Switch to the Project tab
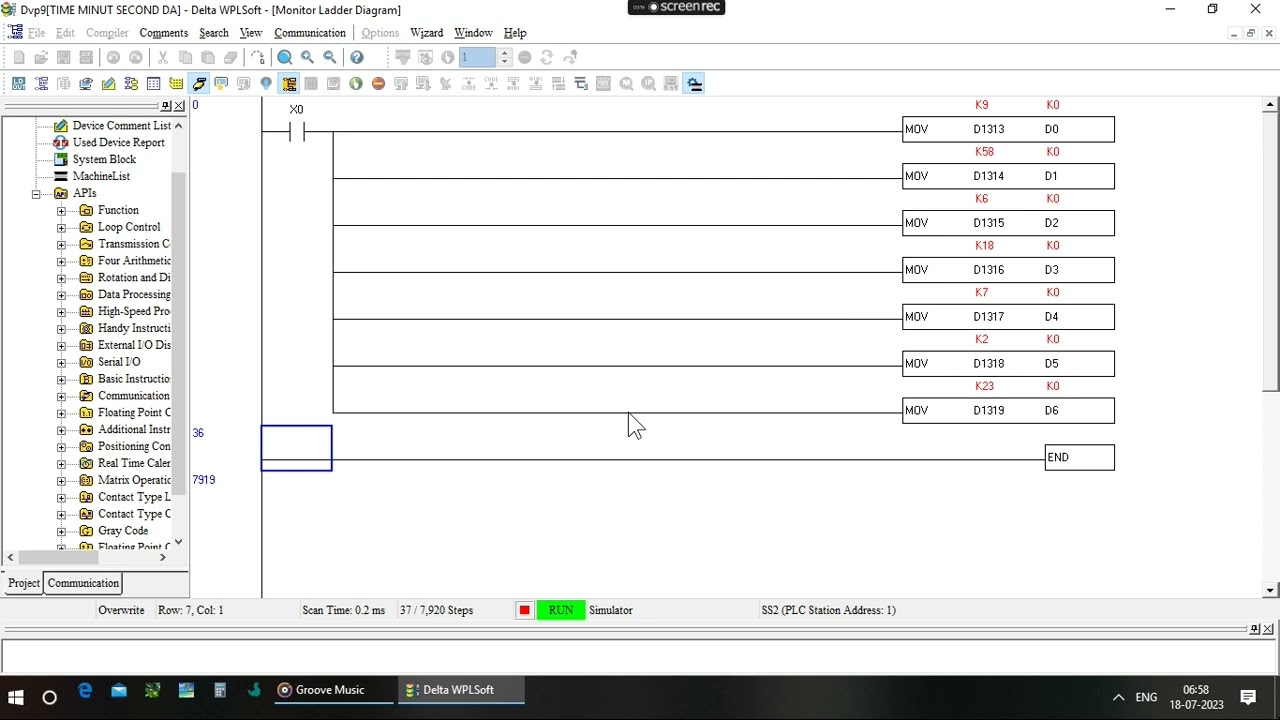 pyautogui.click(x=24, y=583)
